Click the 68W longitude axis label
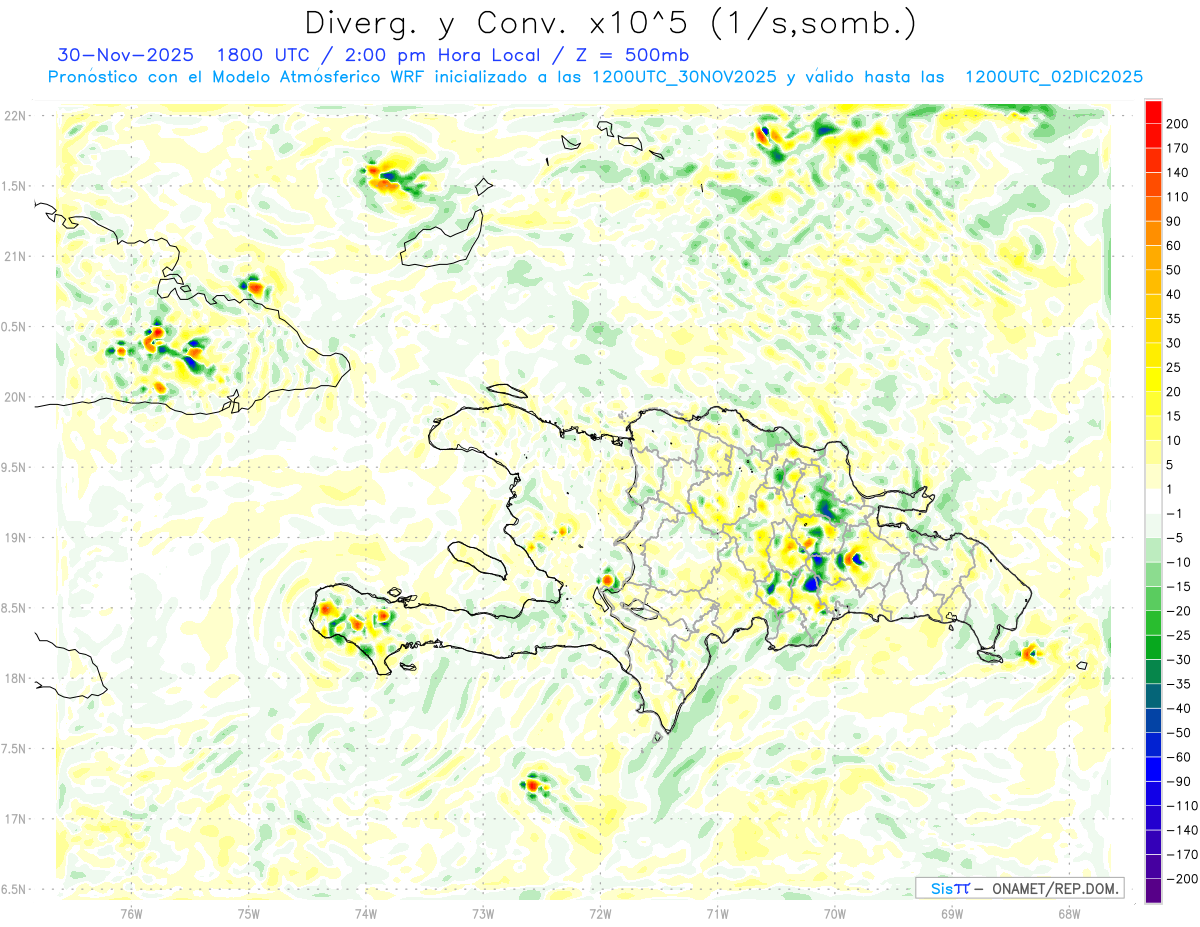 coord(1069,913)
